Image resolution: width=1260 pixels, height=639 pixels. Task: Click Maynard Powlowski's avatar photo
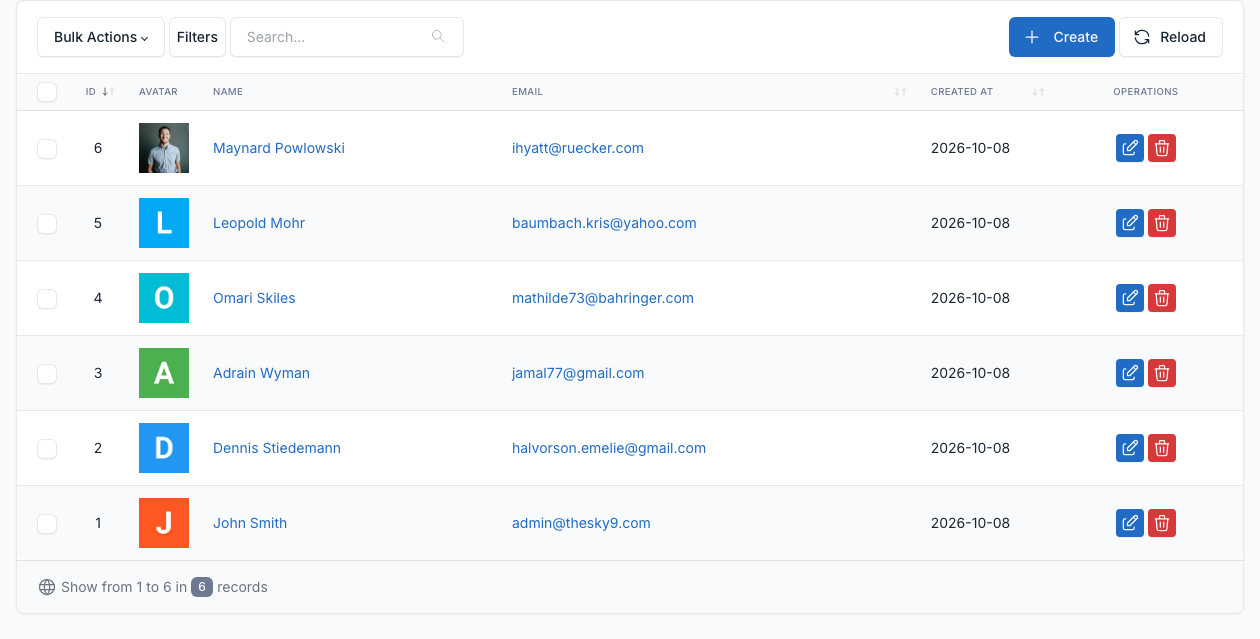tap(164, 148)
